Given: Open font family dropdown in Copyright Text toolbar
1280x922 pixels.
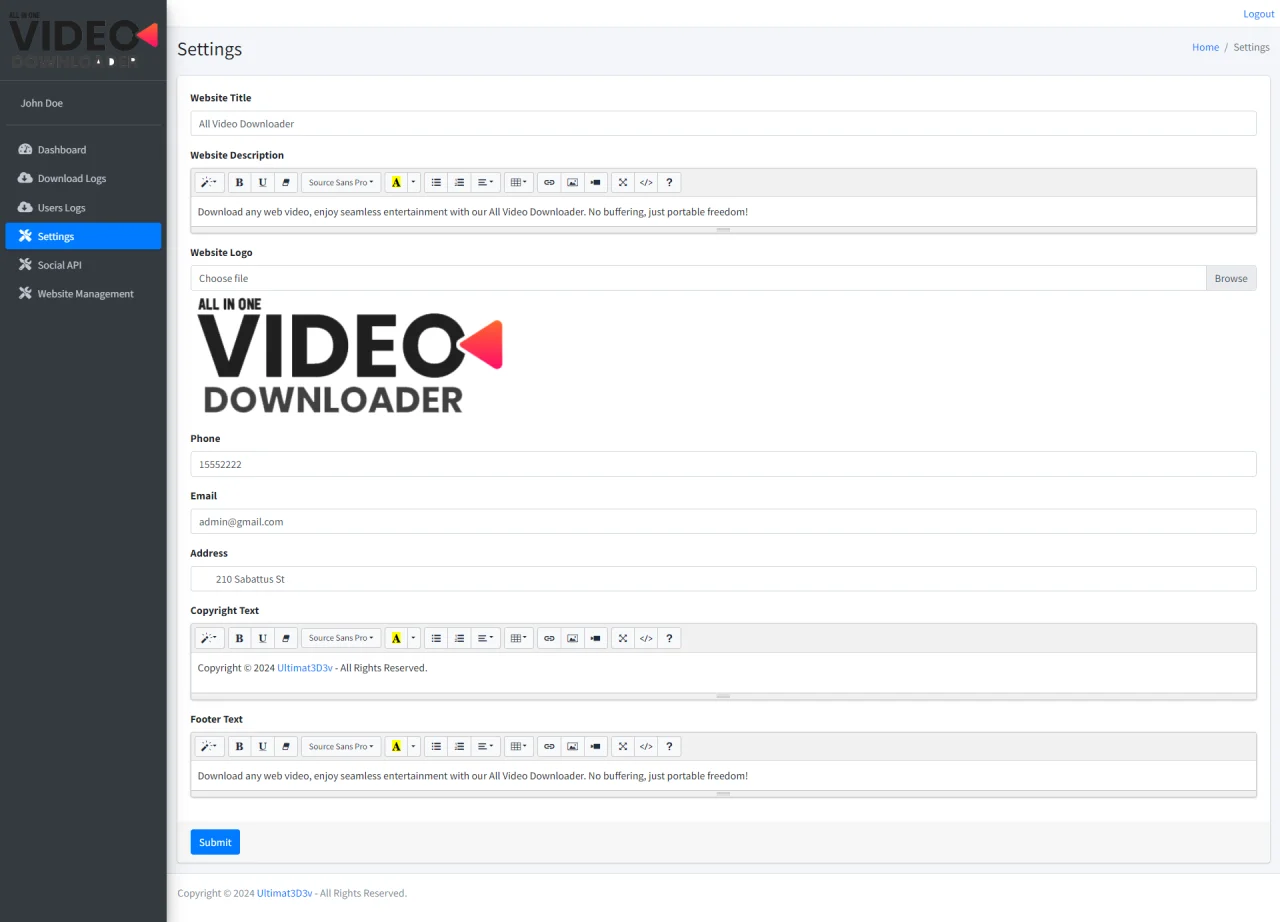Looking at the screenshot, I should 341,638.
